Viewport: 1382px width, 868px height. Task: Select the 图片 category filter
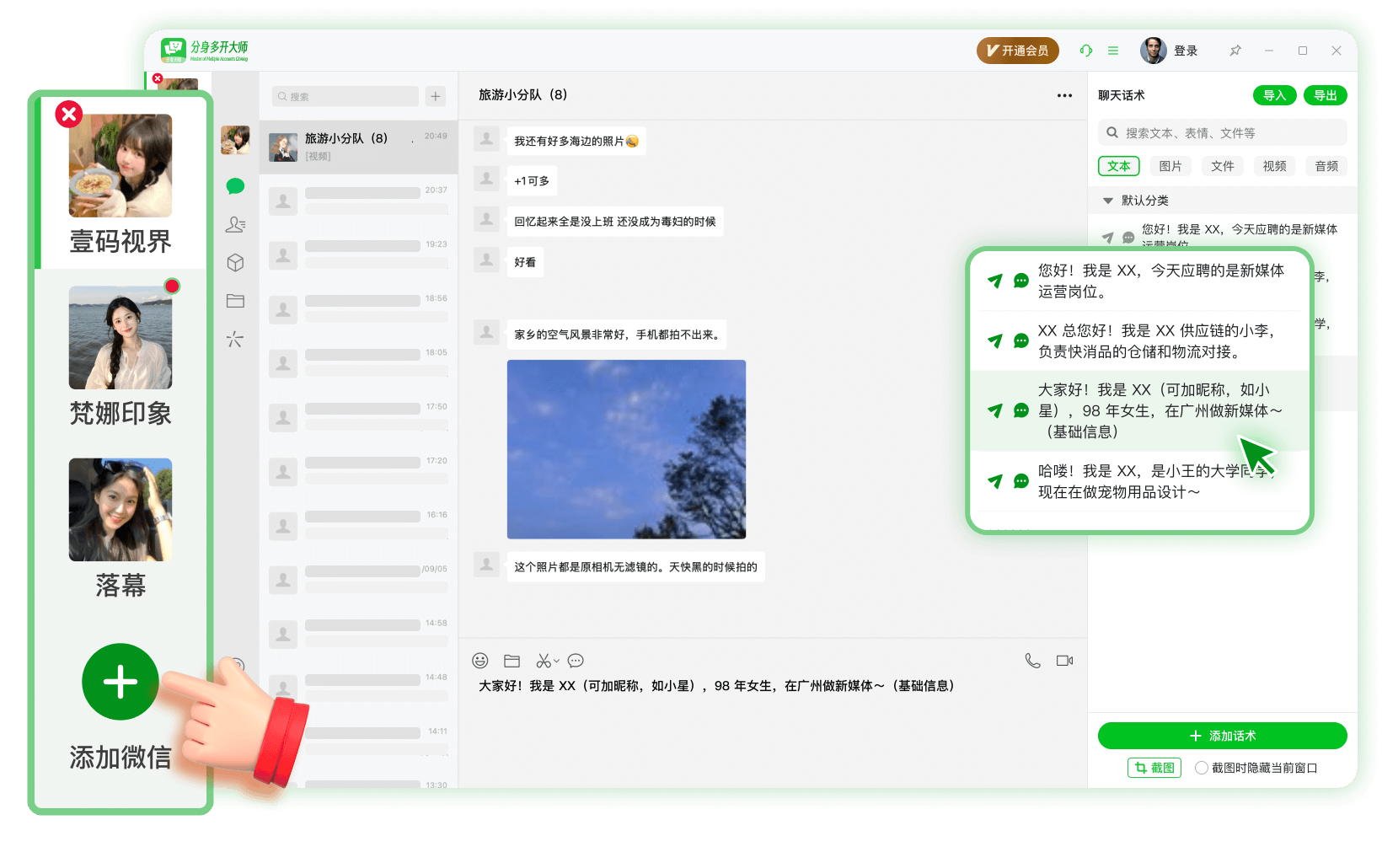pos(1170,166)
